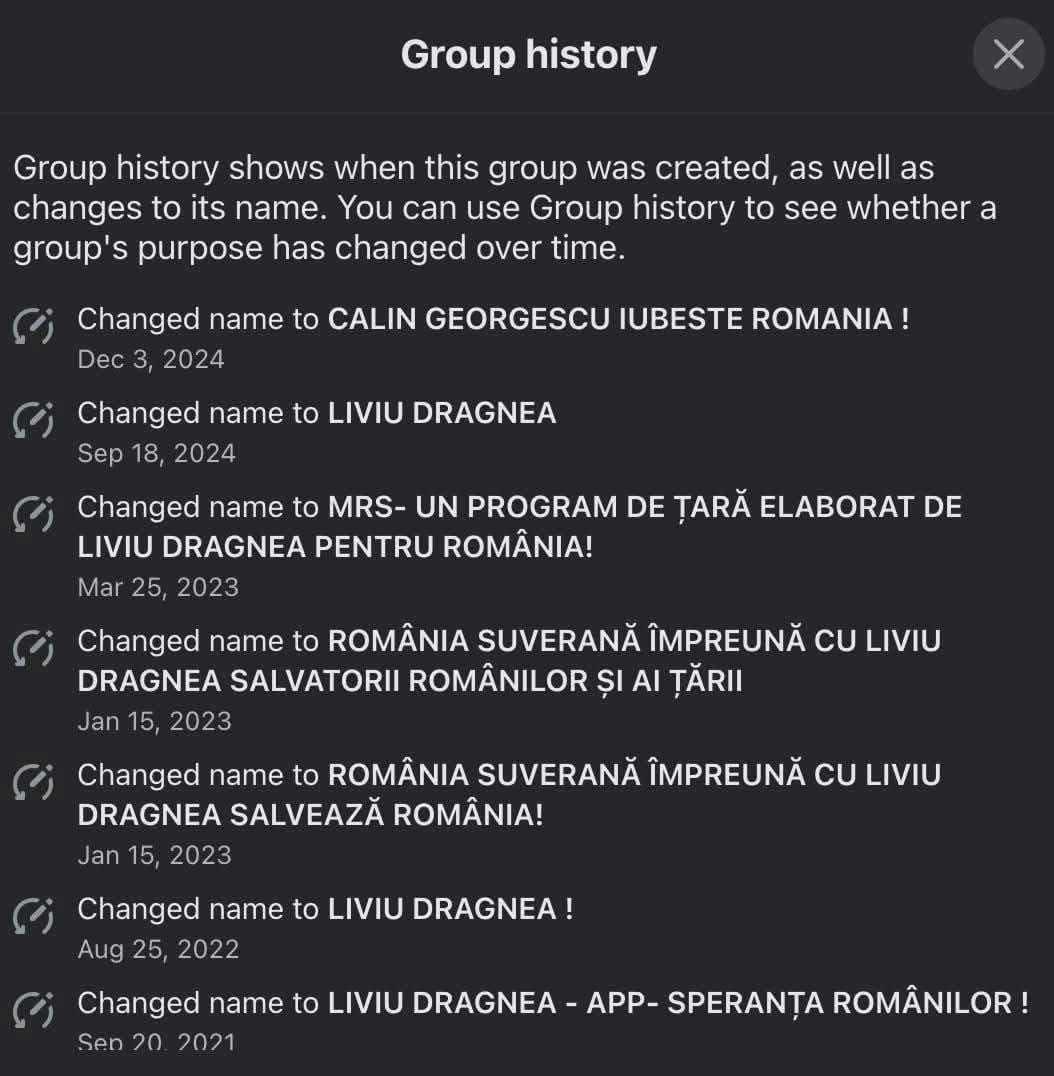
Task: Select the Sep 18, 2024 date label
Action: click(x=157, y=453)
